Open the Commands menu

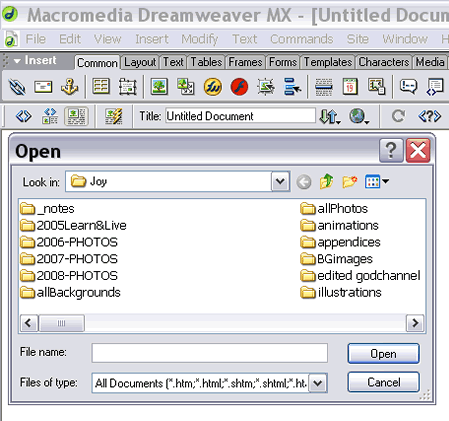point(302,39)
